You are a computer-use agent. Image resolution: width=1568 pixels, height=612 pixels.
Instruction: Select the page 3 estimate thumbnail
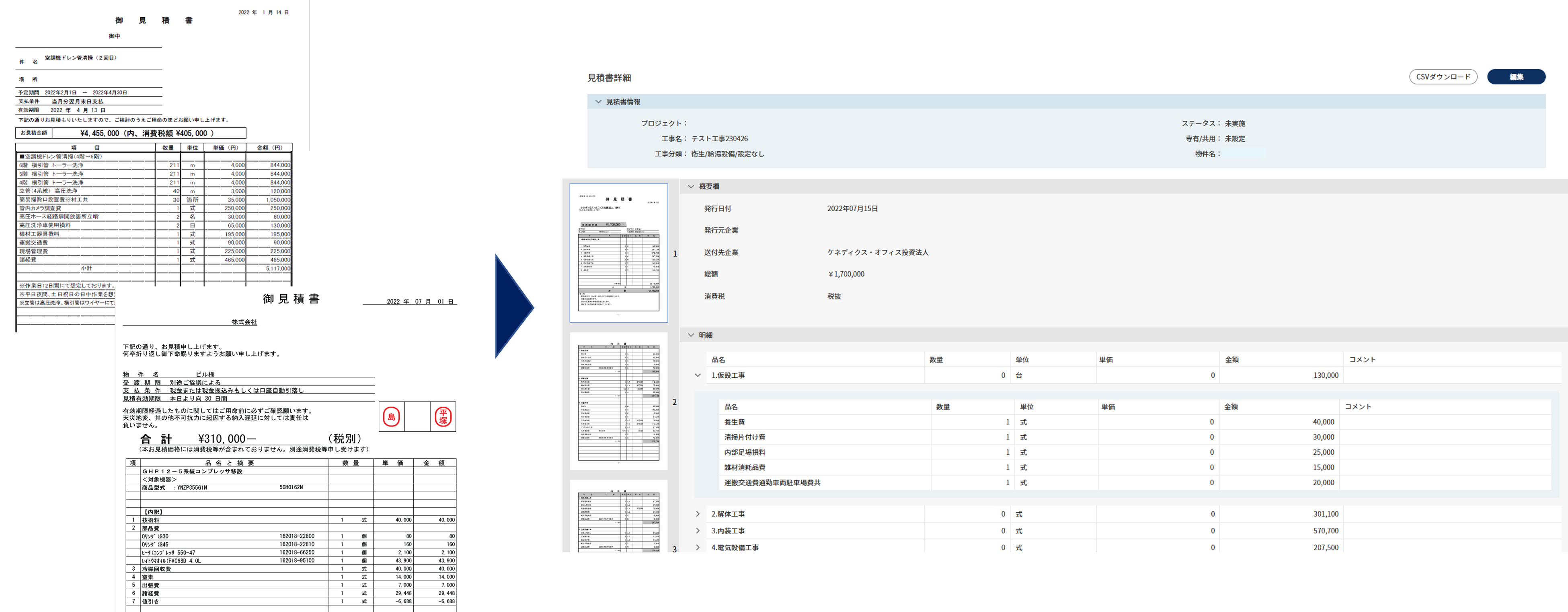618,516
